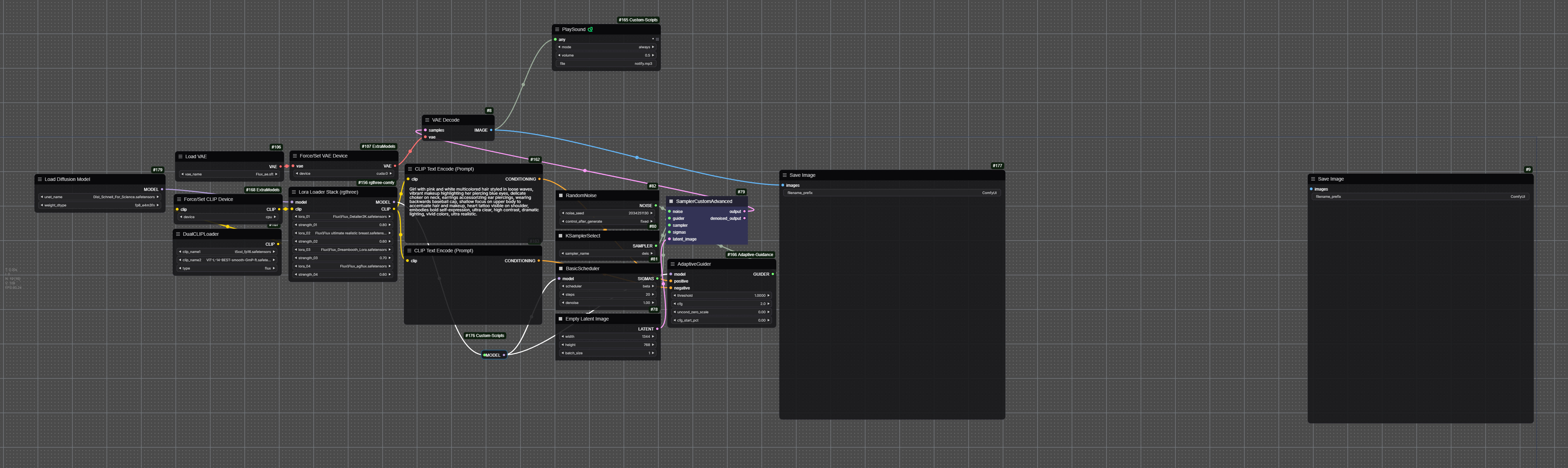
Task: Click the images input port on Save Image #9
Action: [1311, 189]
